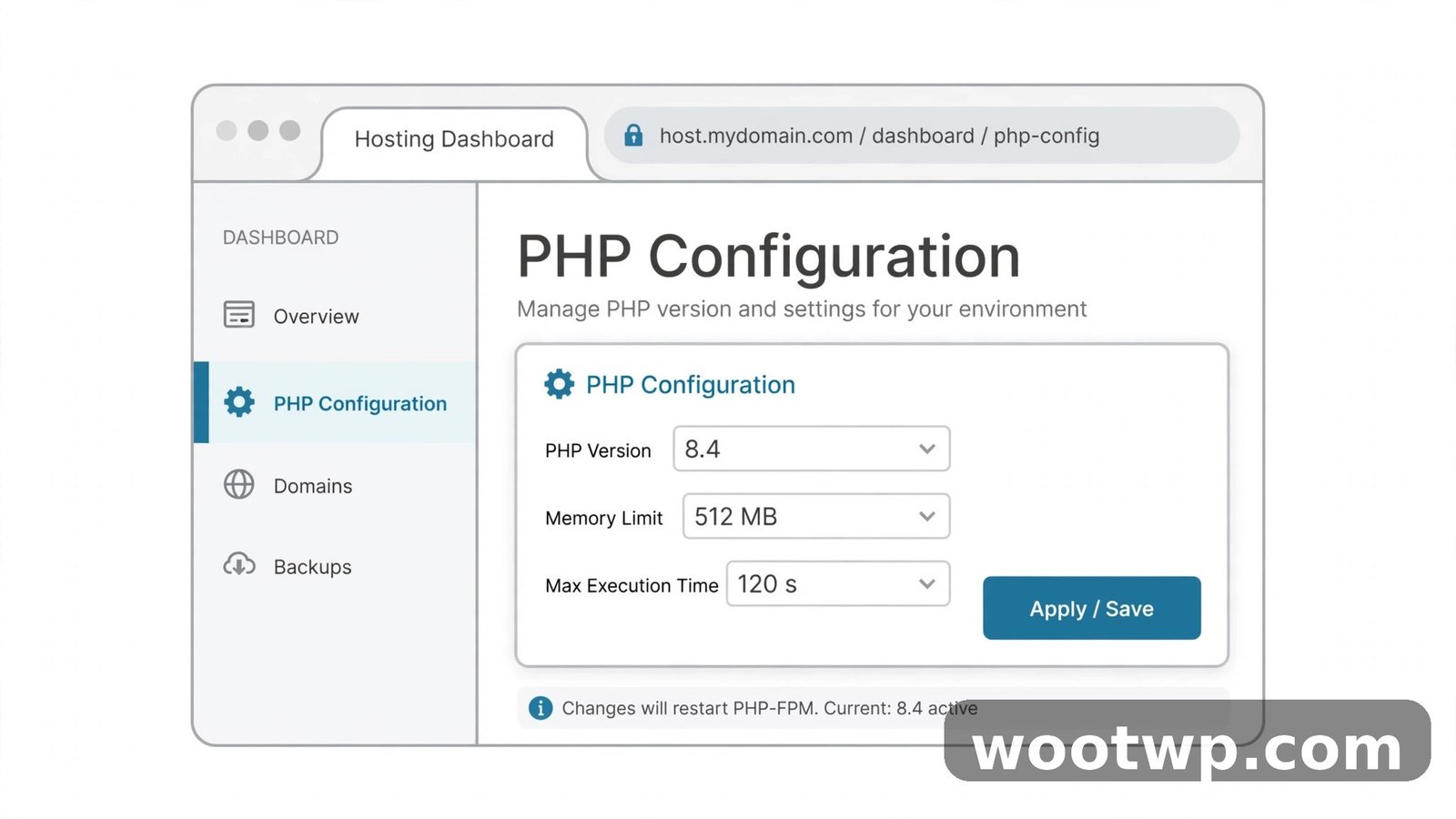Click the PHP Configuration gear icon in sidebar
The height and width of the screenshot is (819, 1456).
pos(239,402)
